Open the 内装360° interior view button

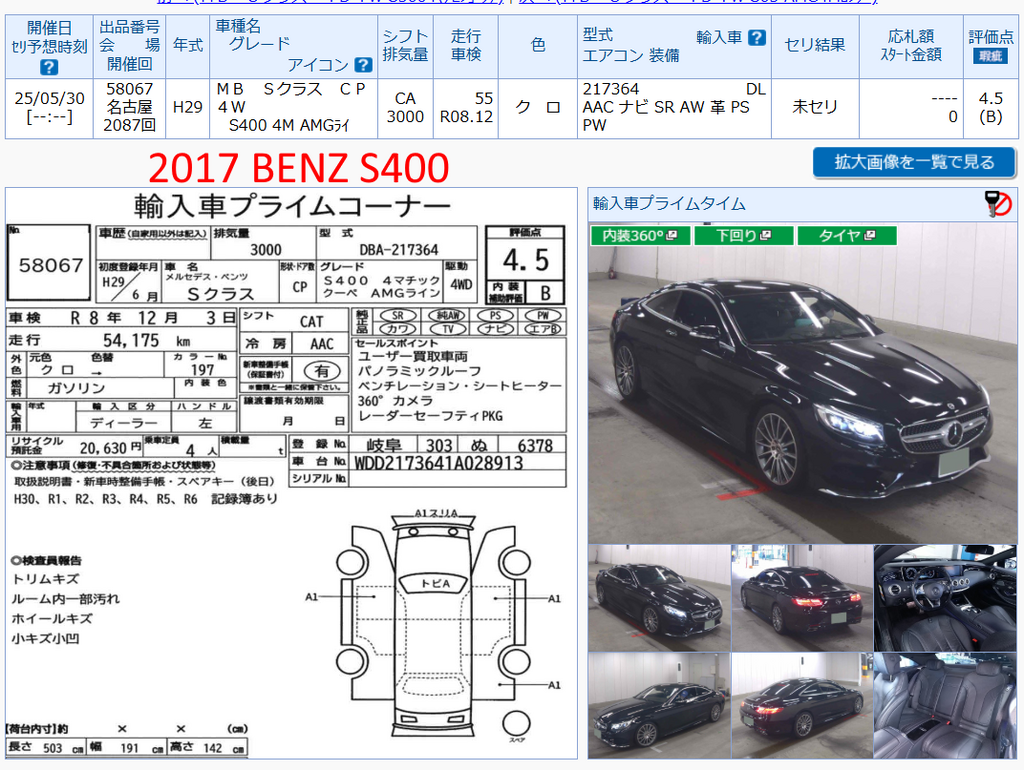pos(640,235)
